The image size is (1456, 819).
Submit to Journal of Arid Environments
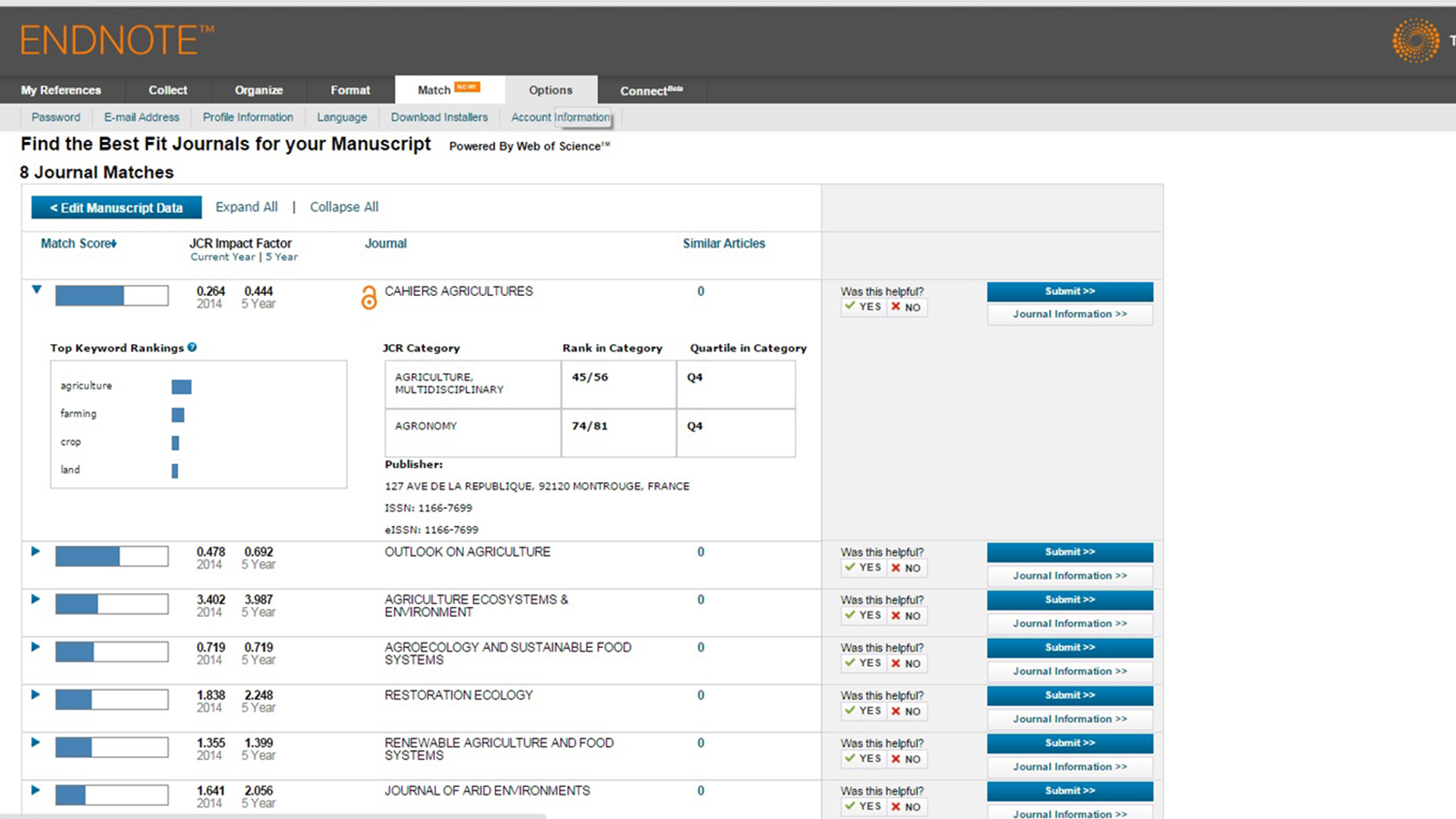point(1070,791)
